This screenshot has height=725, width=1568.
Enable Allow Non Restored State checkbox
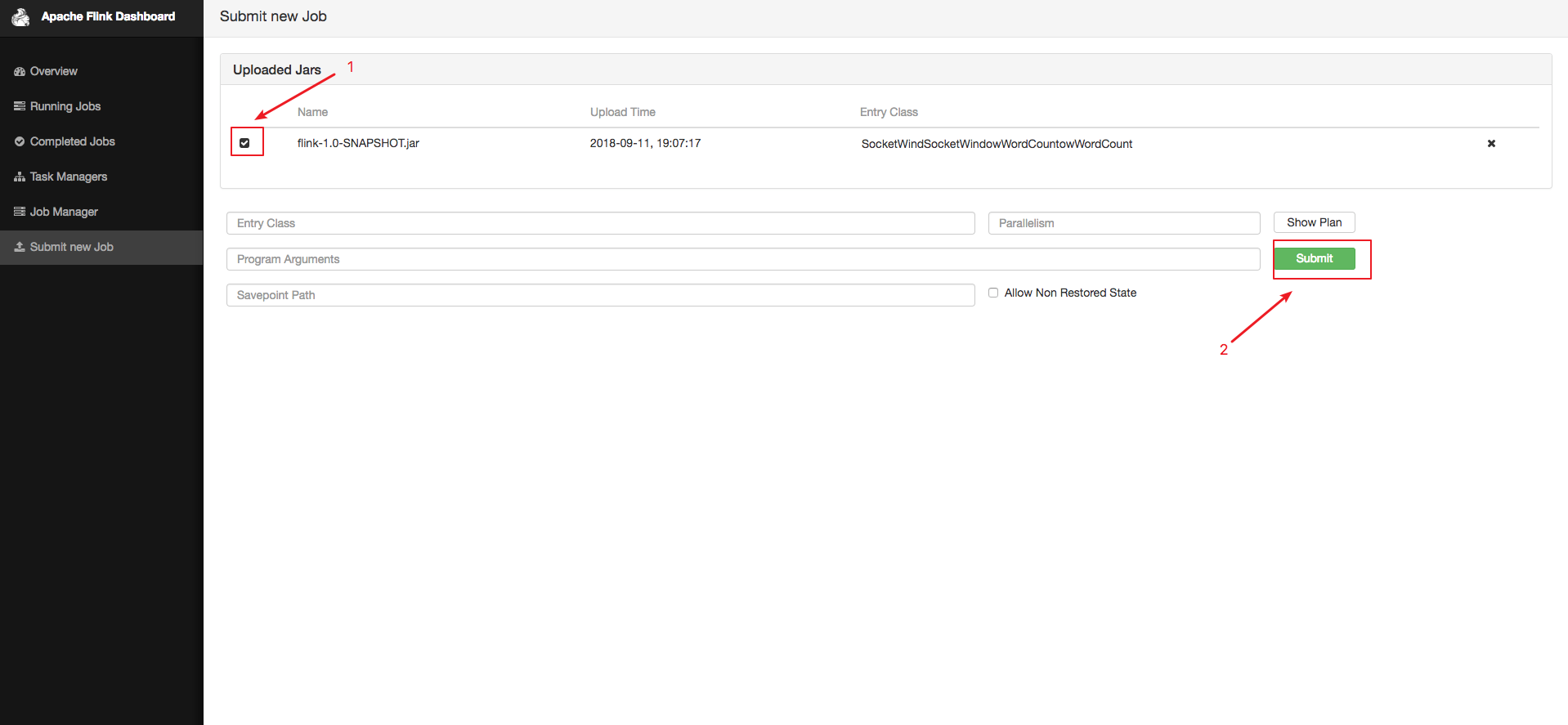pos(993,293)
